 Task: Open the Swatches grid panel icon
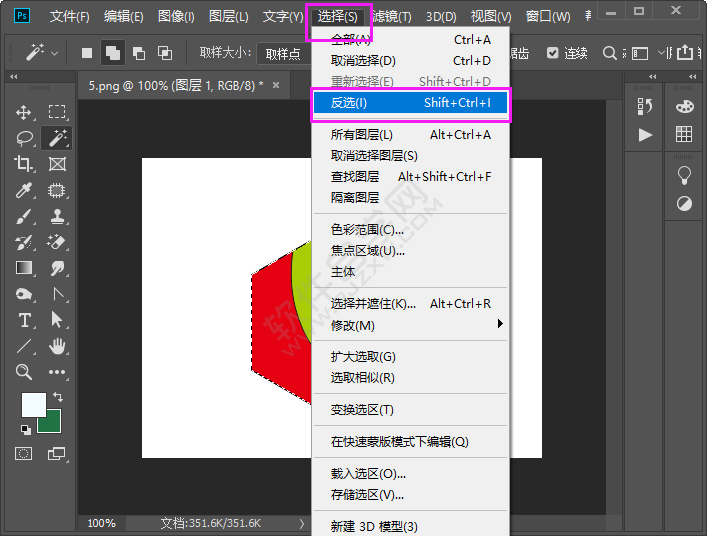(x=684, y=134)
